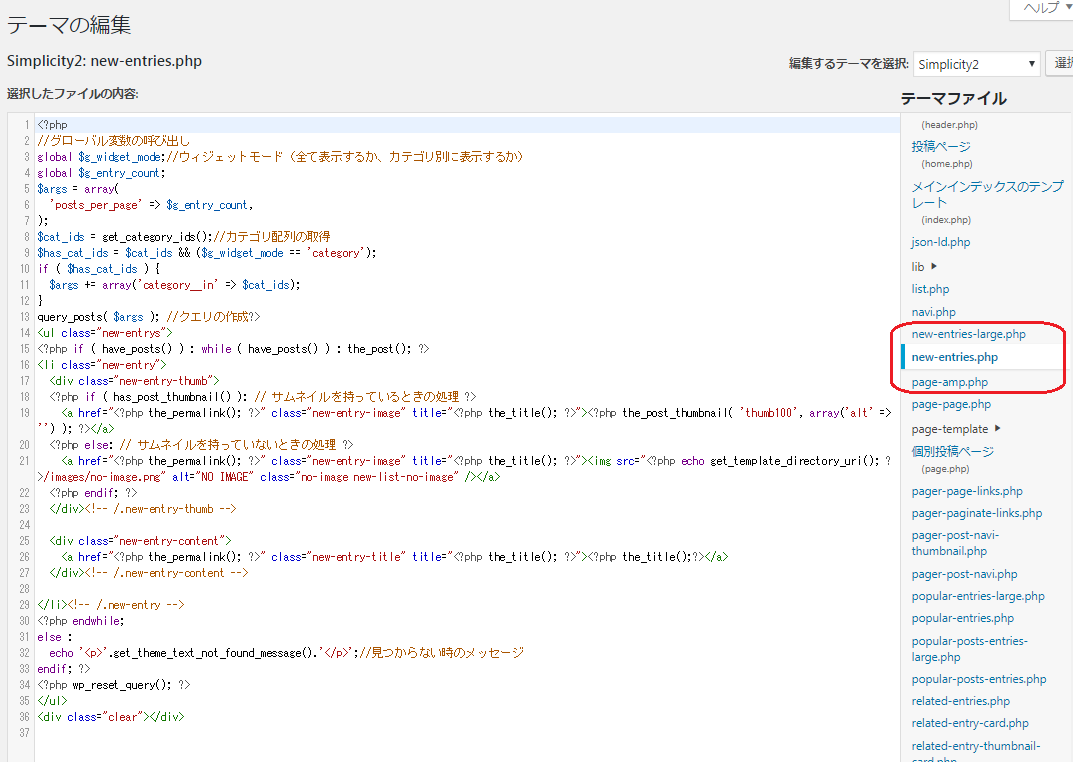Open メインインデックスのテンプレート index.php file
The height and width of the screenshot is (762, 1073).
[987, 194]
